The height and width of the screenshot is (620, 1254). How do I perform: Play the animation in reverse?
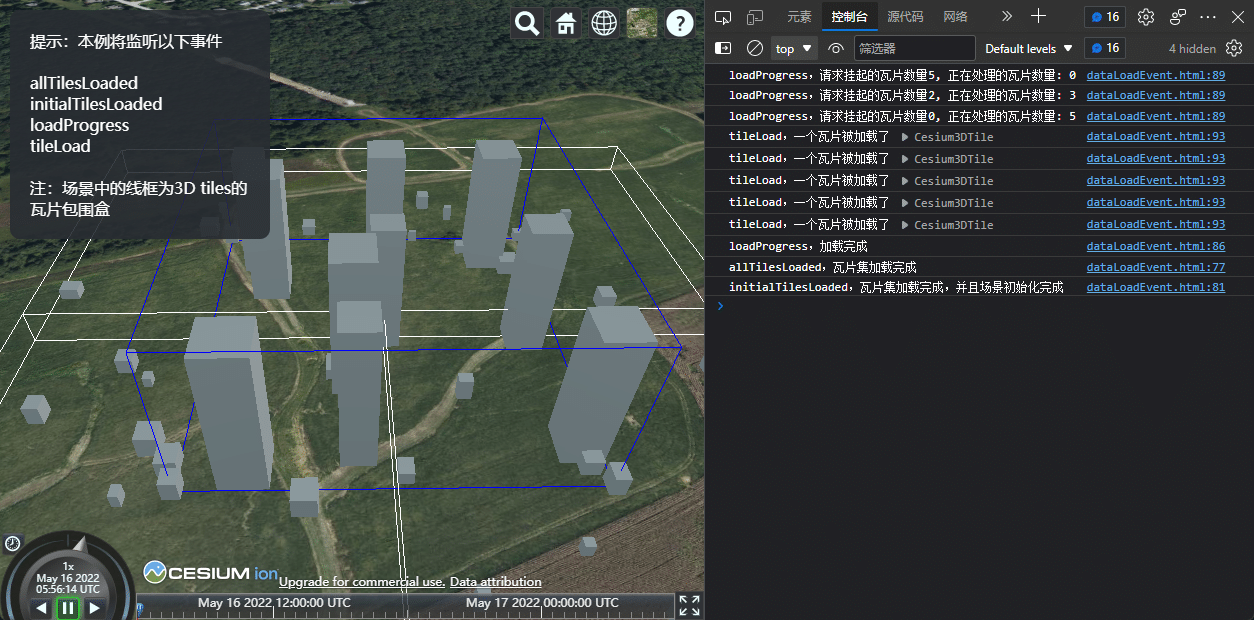[x=41, y=608]
